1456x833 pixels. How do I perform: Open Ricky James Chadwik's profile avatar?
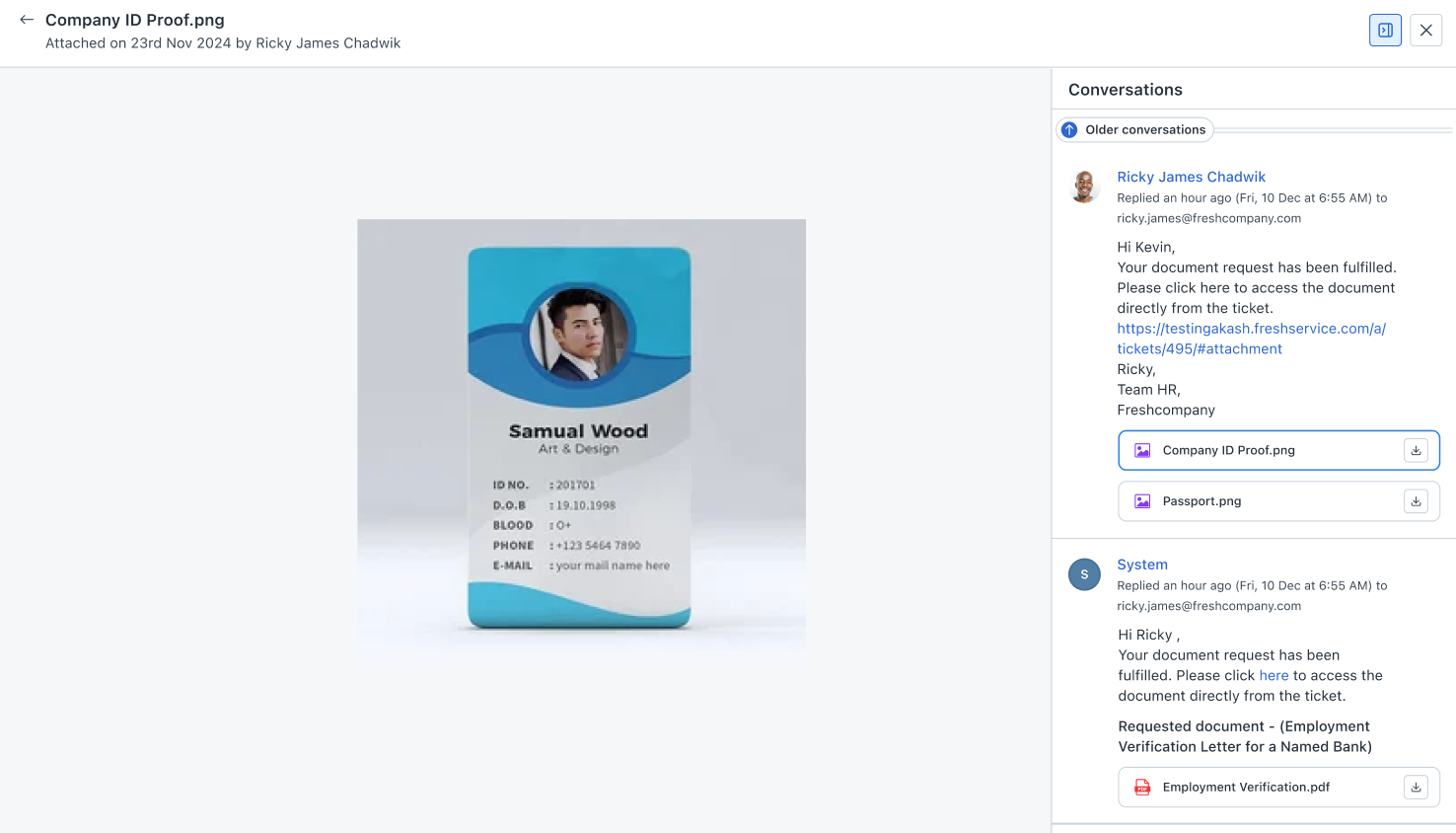pos(1084,187)
